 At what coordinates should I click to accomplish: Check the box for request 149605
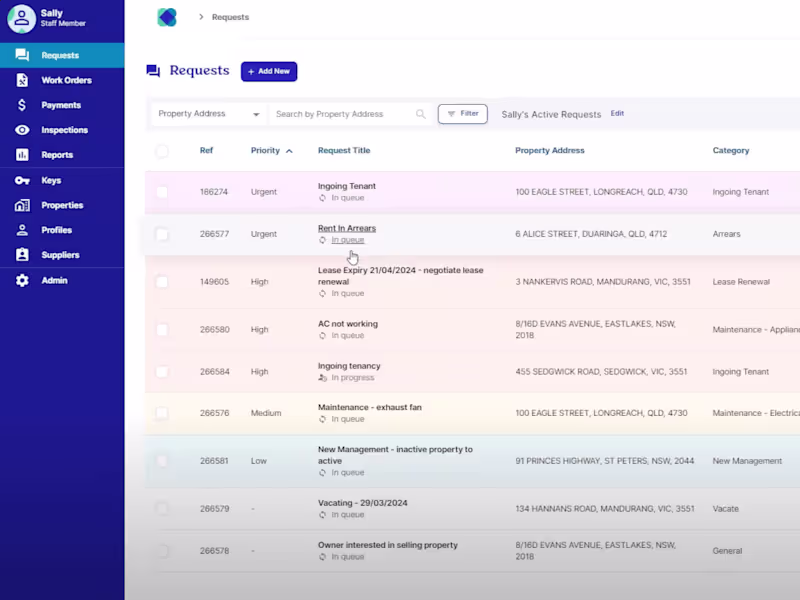(162, 282)
